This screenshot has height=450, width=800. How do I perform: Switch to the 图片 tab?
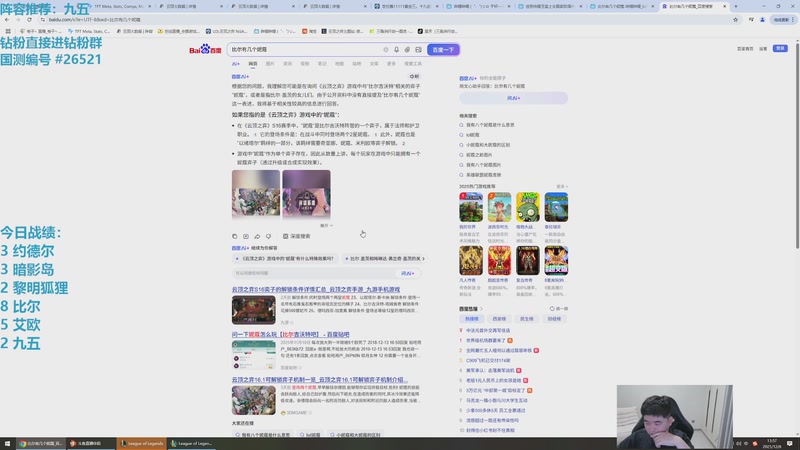[270, 64]
